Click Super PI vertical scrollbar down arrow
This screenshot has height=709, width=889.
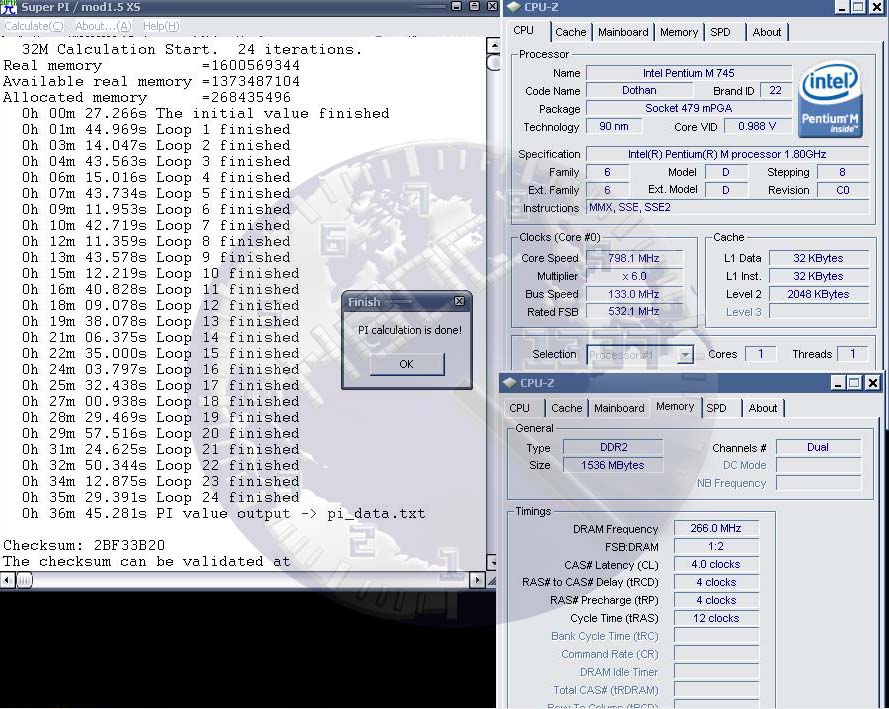coord(493,563)
